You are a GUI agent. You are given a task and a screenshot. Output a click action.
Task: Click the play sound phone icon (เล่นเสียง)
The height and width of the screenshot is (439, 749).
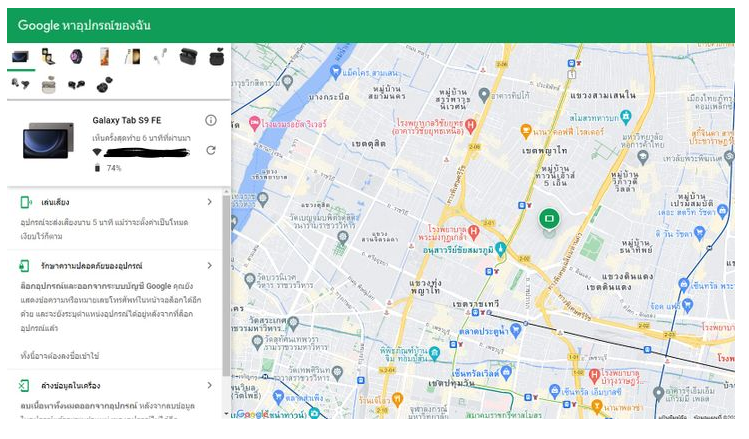pos(26,202)
